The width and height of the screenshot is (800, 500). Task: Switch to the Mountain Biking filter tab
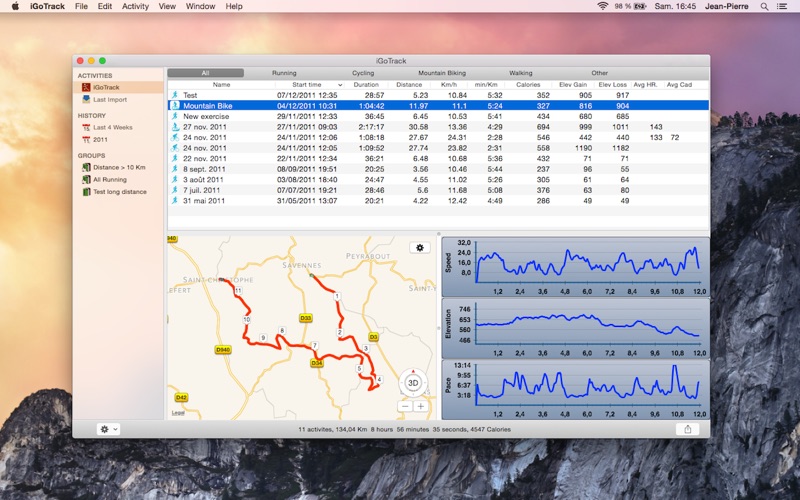coord(442,73)
